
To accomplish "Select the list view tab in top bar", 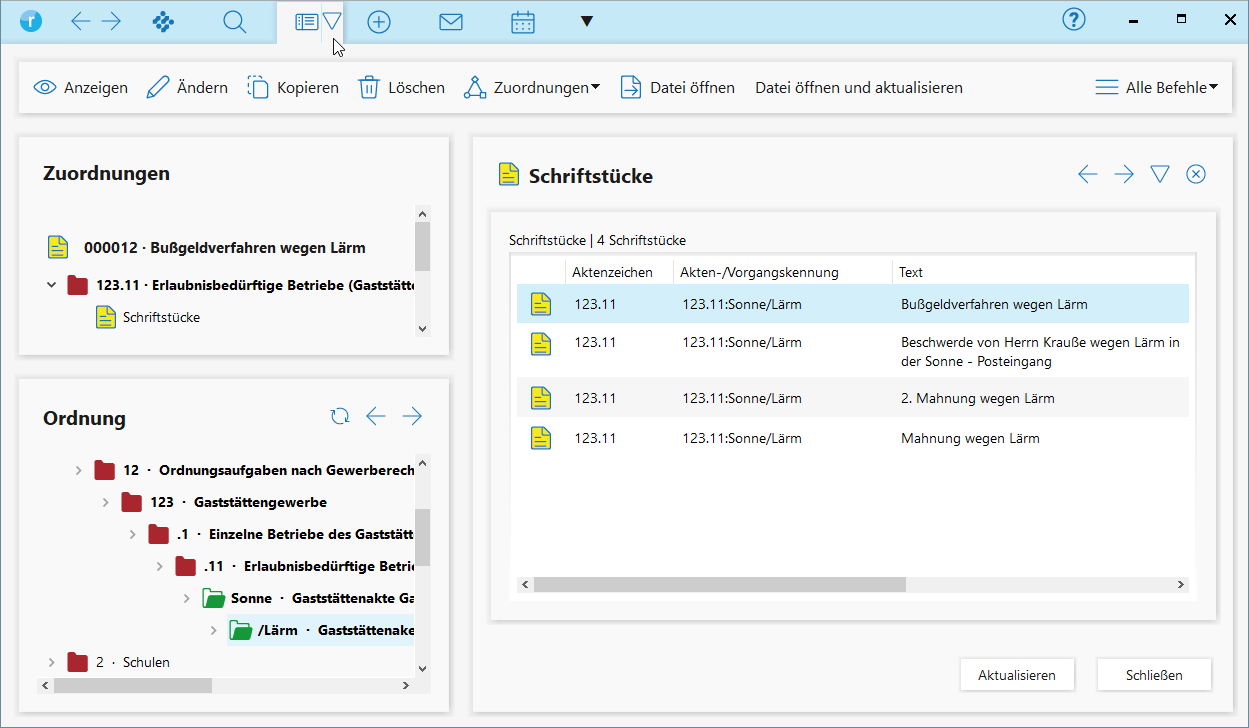I will (307, 22).
